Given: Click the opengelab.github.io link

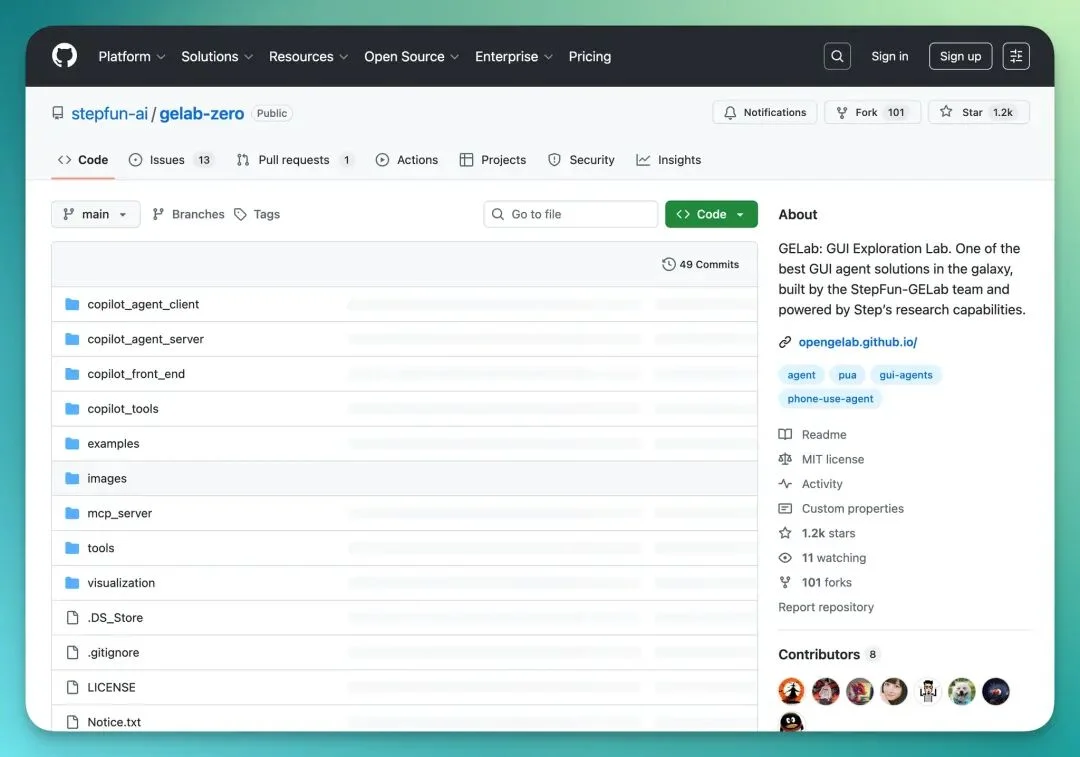Looking at the screenshot, I should tap(857, 342).
